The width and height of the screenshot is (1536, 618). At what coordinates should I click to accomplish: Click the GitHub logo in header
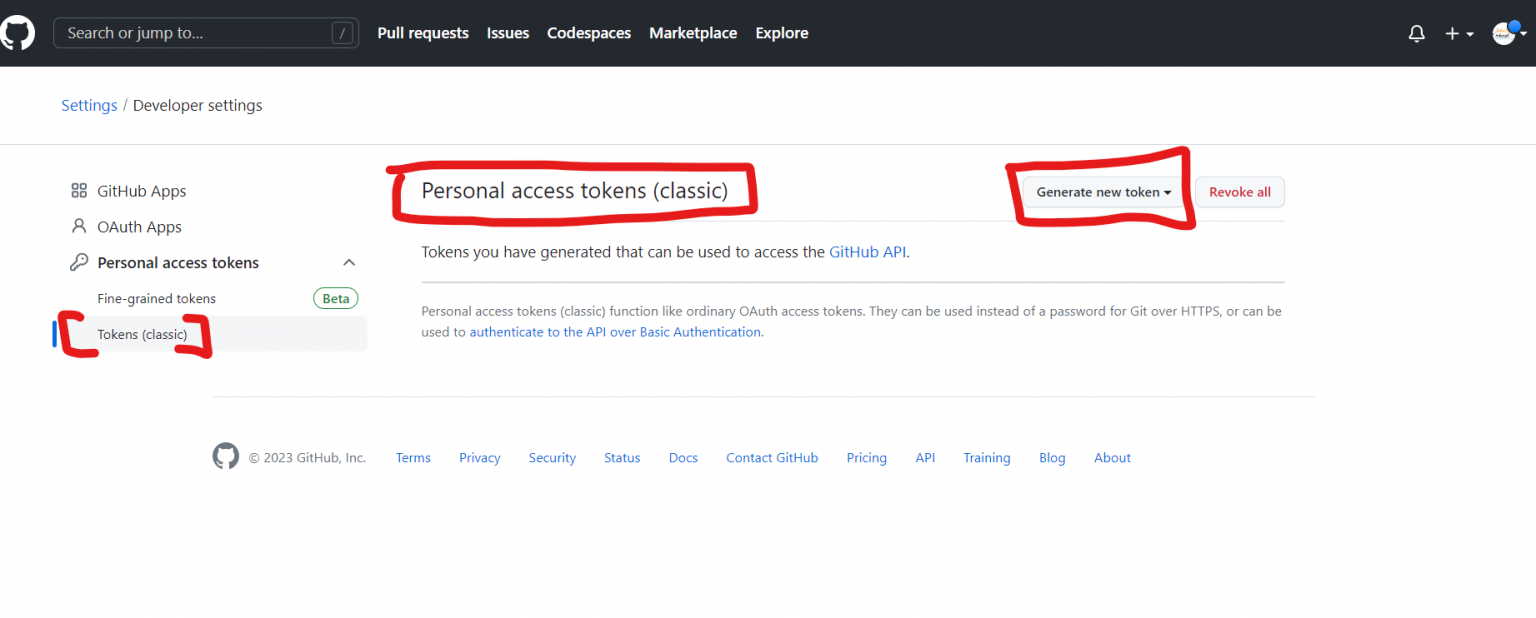click(x=18, y=33)
